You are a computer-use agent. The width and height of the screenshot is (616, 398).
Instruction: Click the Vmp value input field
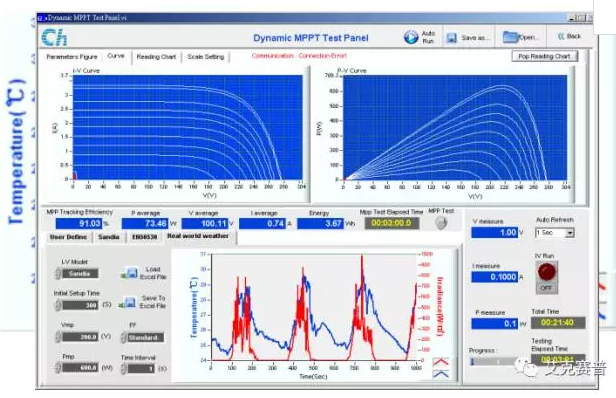[x=80, y=337]
